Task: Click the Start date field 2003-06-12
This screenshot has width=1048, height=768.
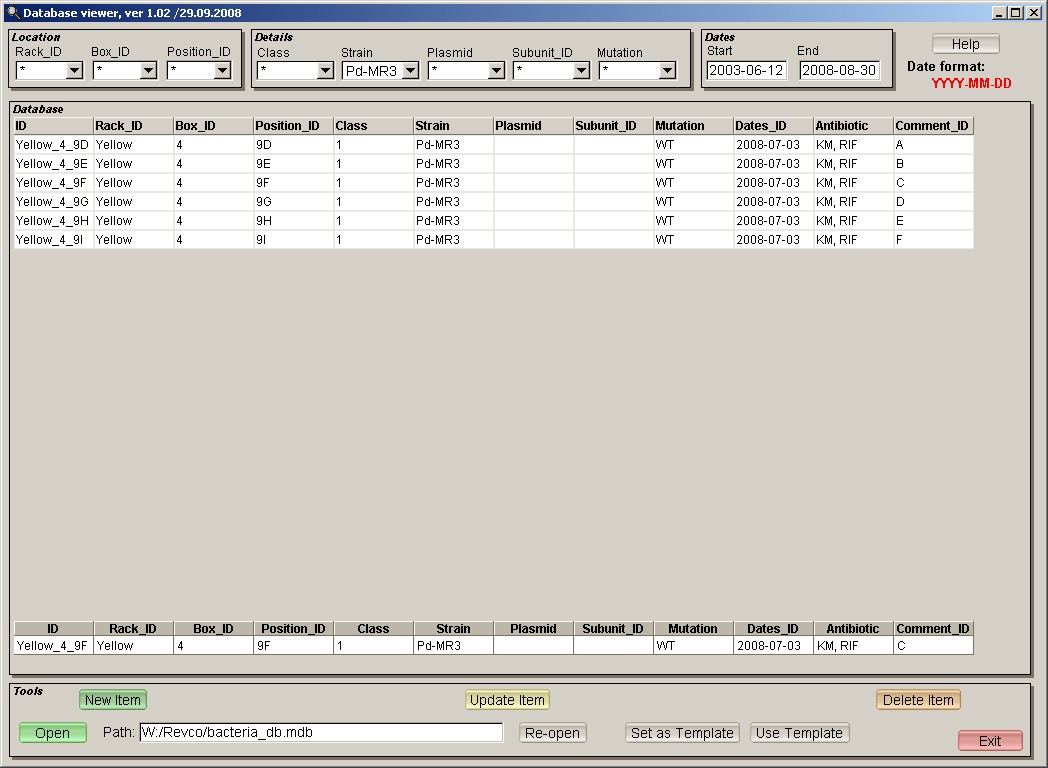Action: coord(747,70)
